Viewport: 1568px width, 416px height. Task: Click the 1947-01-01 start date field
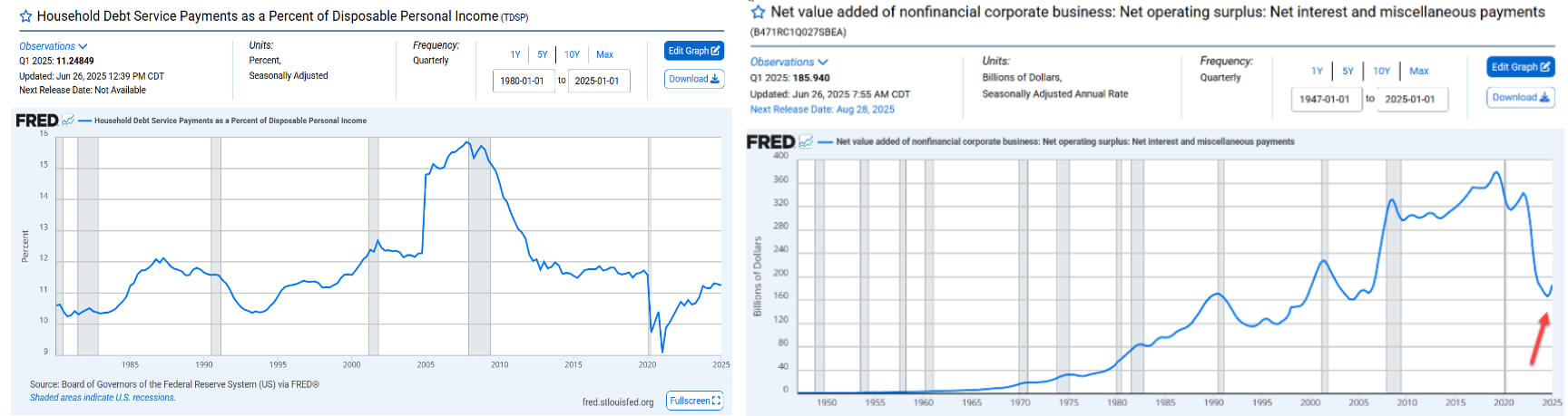[x=1325, y=99]
